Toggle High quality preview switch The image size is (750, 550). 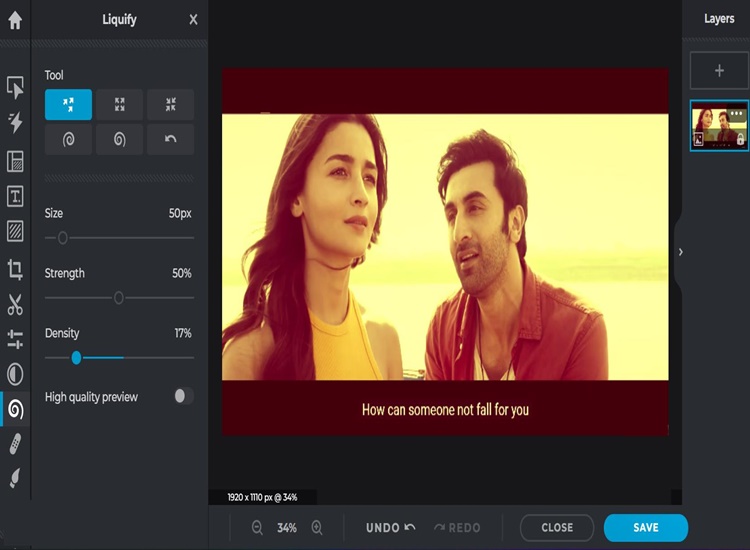184,396
